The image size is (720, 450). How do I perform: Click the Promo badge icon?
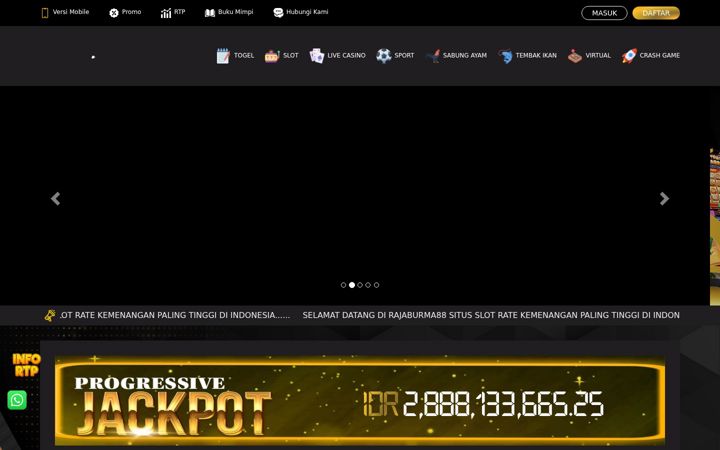[114, 13]
